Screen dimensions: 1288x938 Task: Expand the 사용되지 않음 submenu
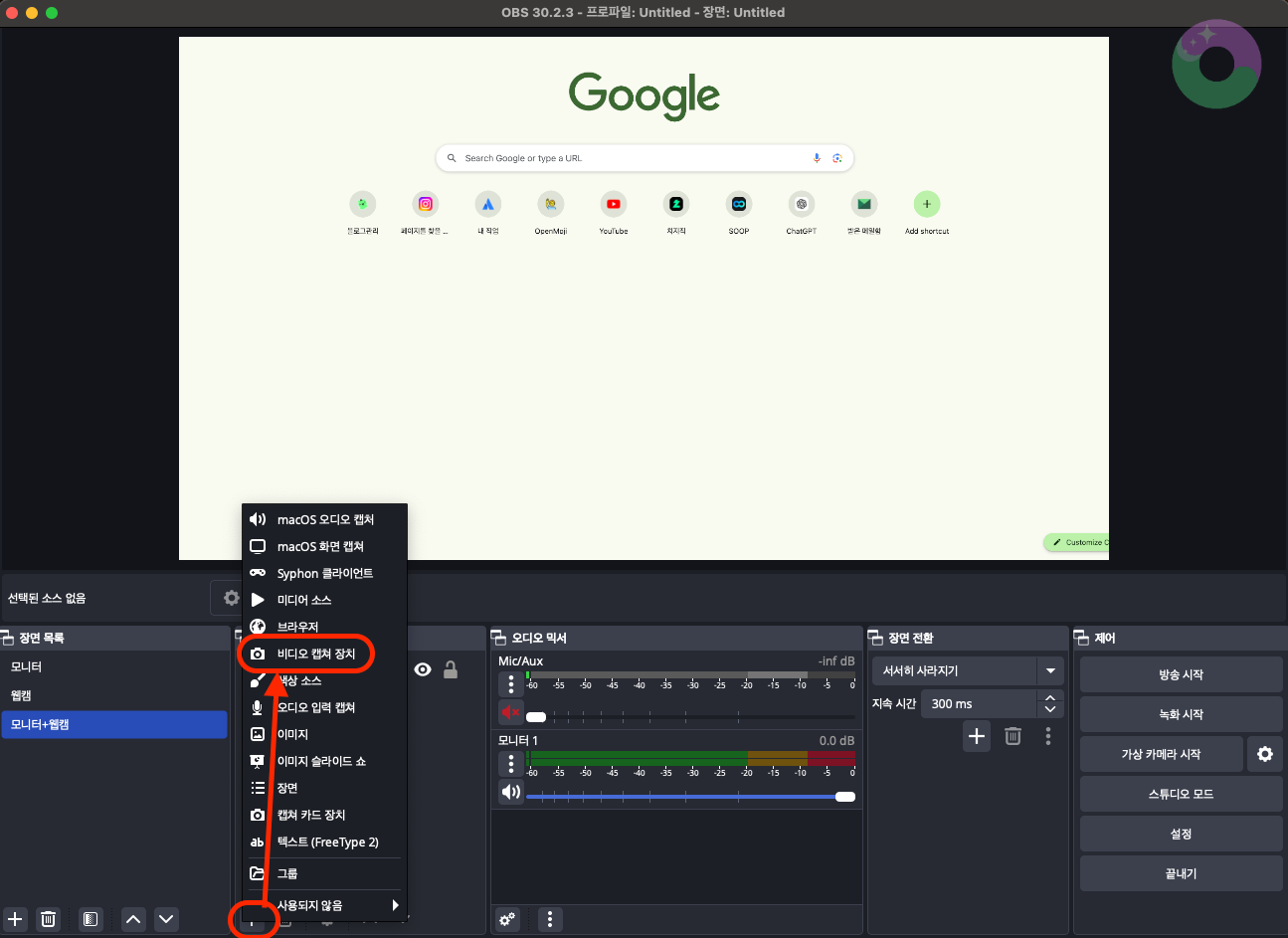324,905
